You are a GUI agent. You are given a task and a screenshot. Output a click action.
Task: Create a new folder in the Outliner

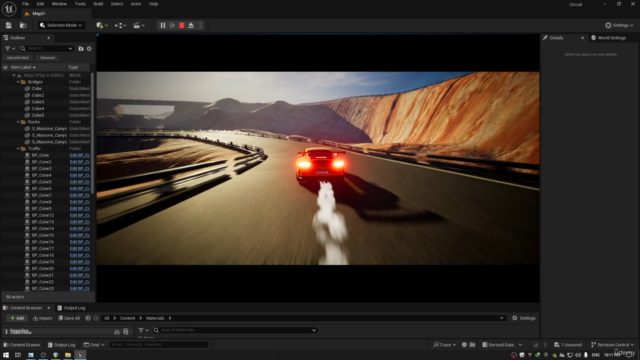(81, 49)
